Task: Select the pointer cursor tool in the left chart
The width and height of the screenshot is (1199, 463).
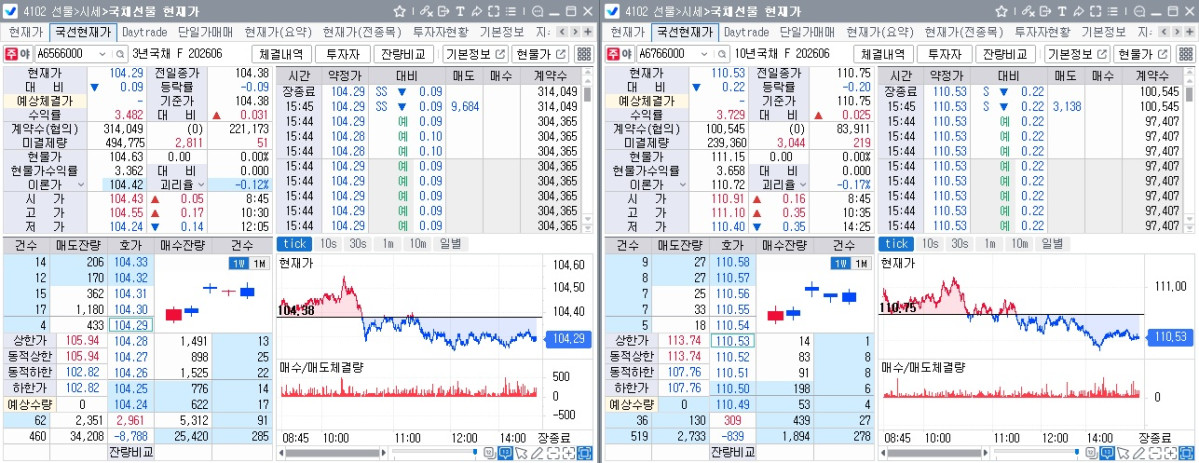Action: [522, 453]
